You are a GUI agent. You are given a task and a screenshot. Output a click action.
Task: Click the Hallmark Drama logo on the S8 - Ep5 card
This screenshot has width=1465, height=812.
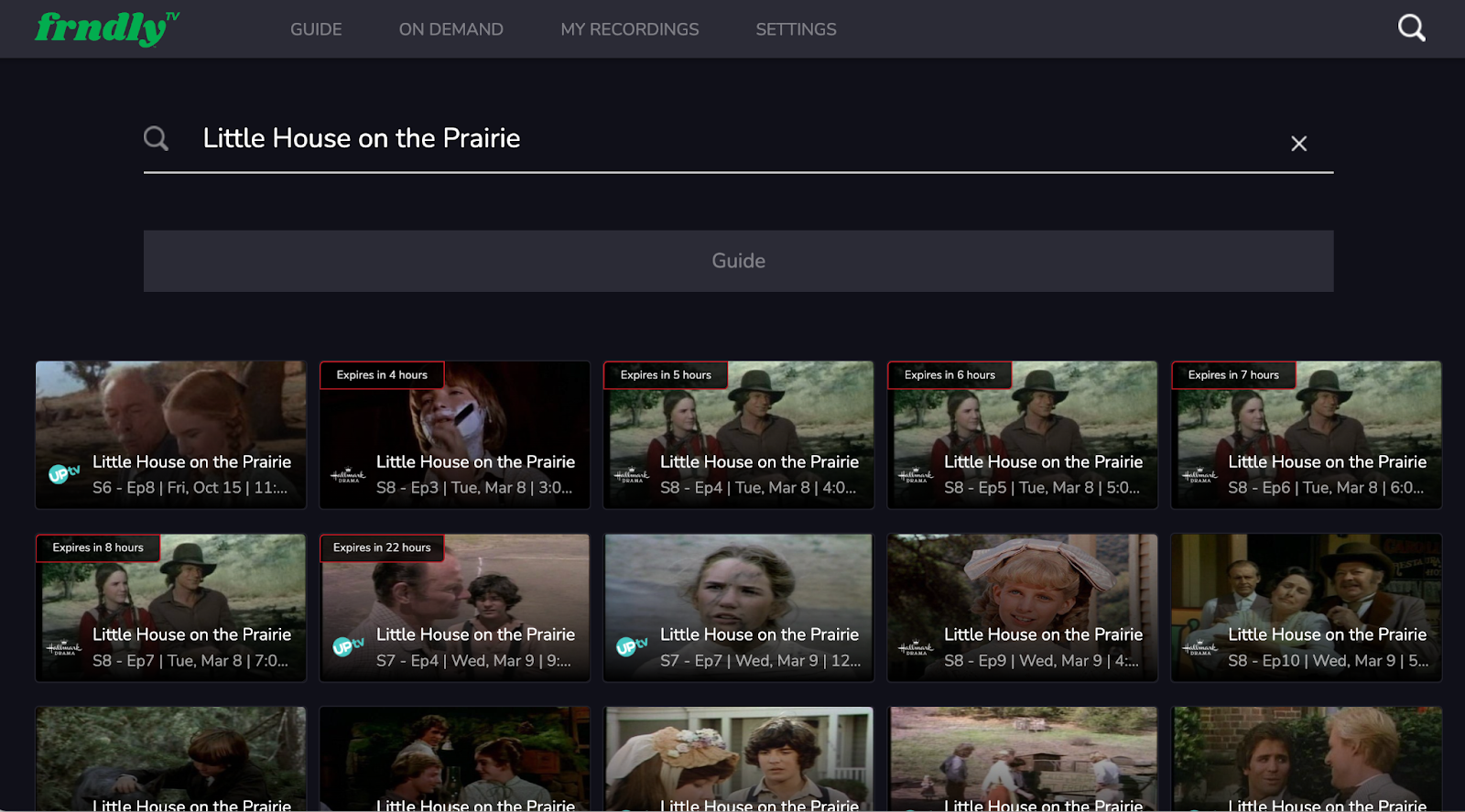(x=916, y=475)
